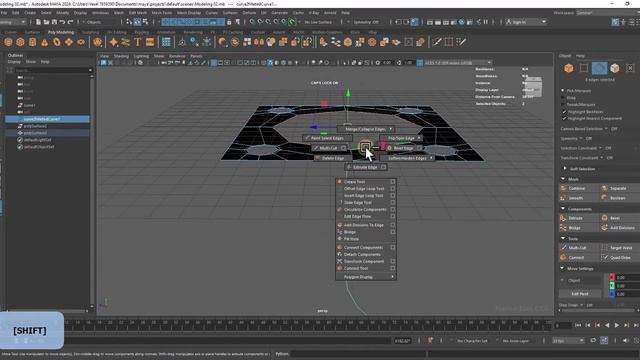Expand Merge/Collapse Edges submenu arrow

[391, 129]
